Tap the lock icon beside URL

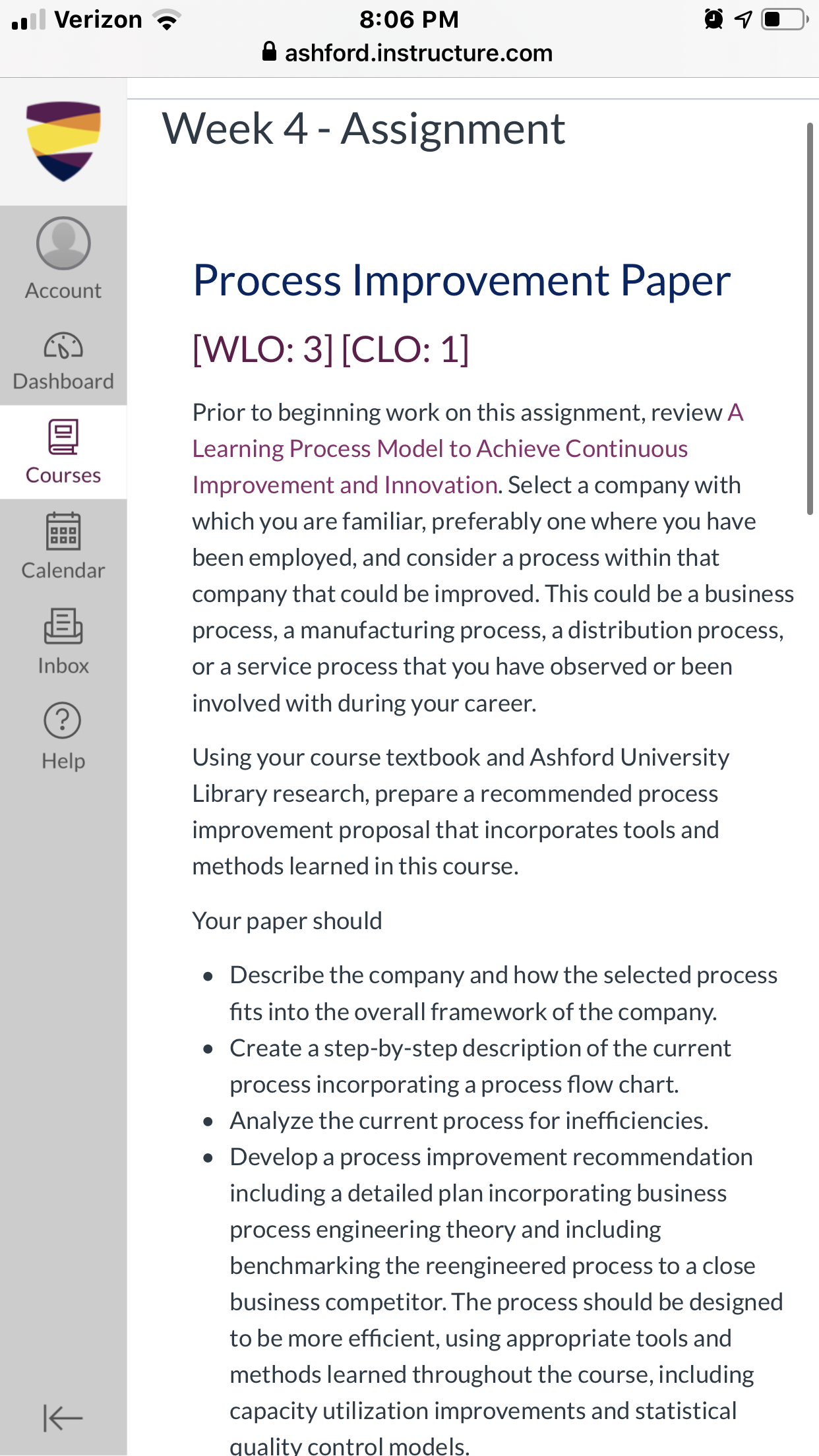pyautogui.click(x=269, y=51)
